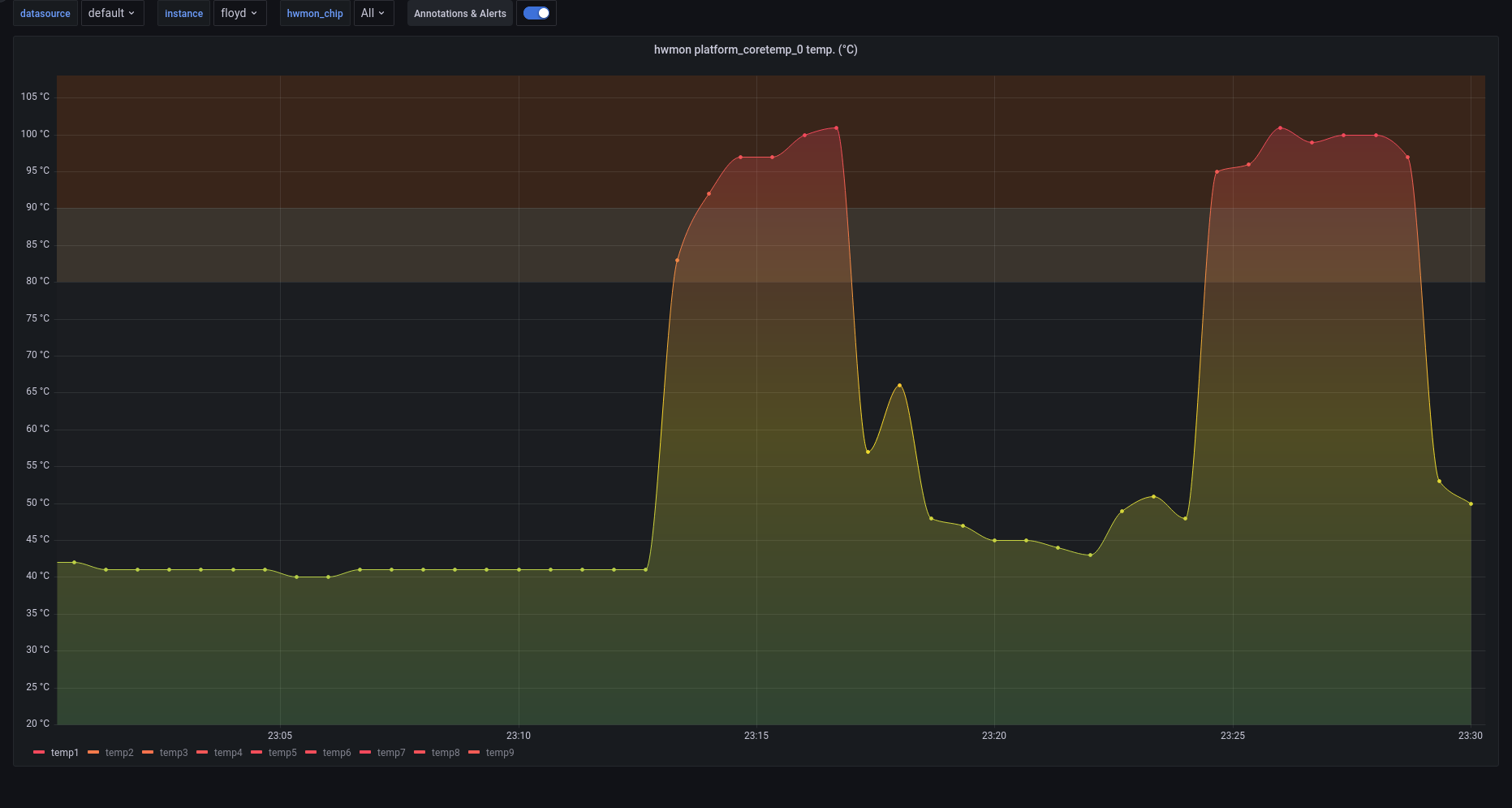The image size is (1512, 808).
Task: Expand the instance dropdown set to floyd
Action: click(239, 13)
